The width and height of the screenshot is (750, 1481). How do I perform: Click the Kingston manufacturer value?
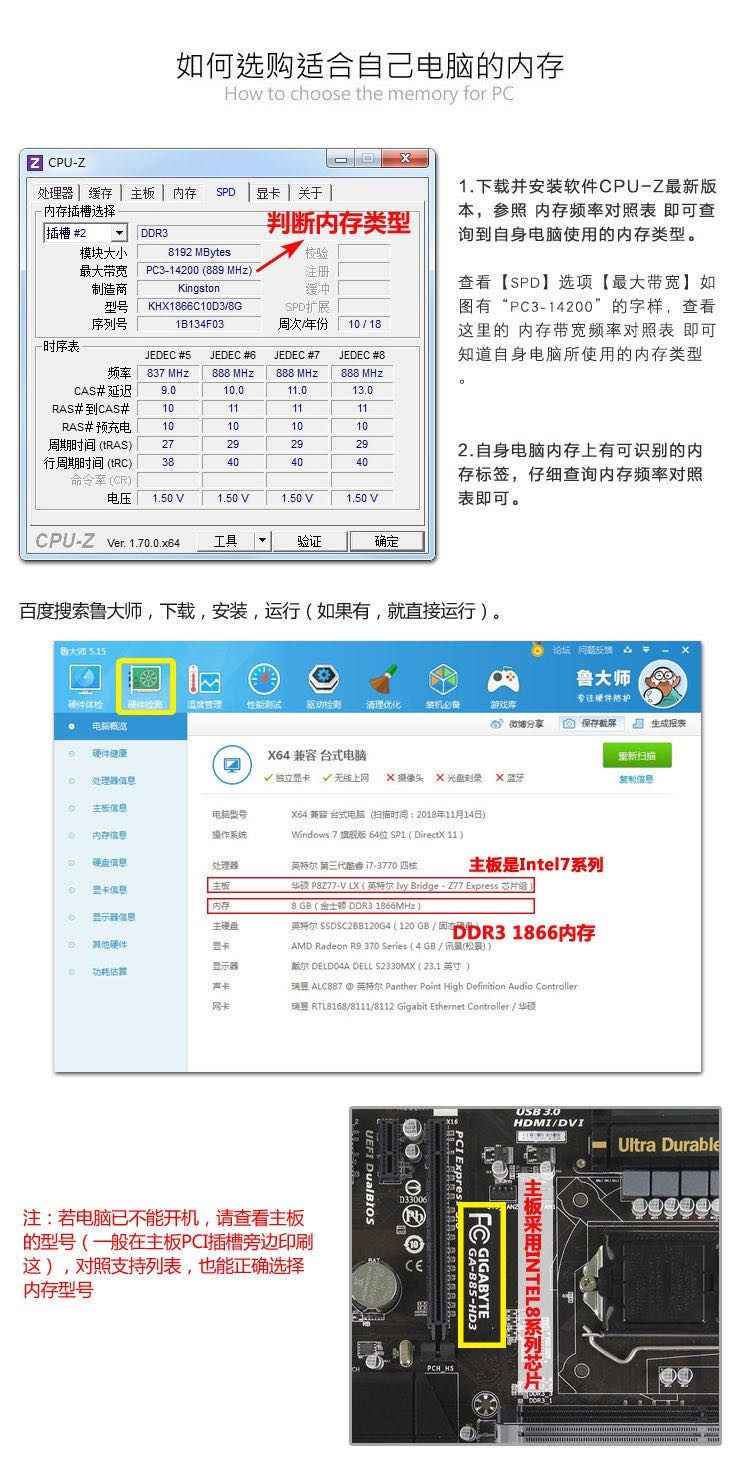(x=198, y=288)
